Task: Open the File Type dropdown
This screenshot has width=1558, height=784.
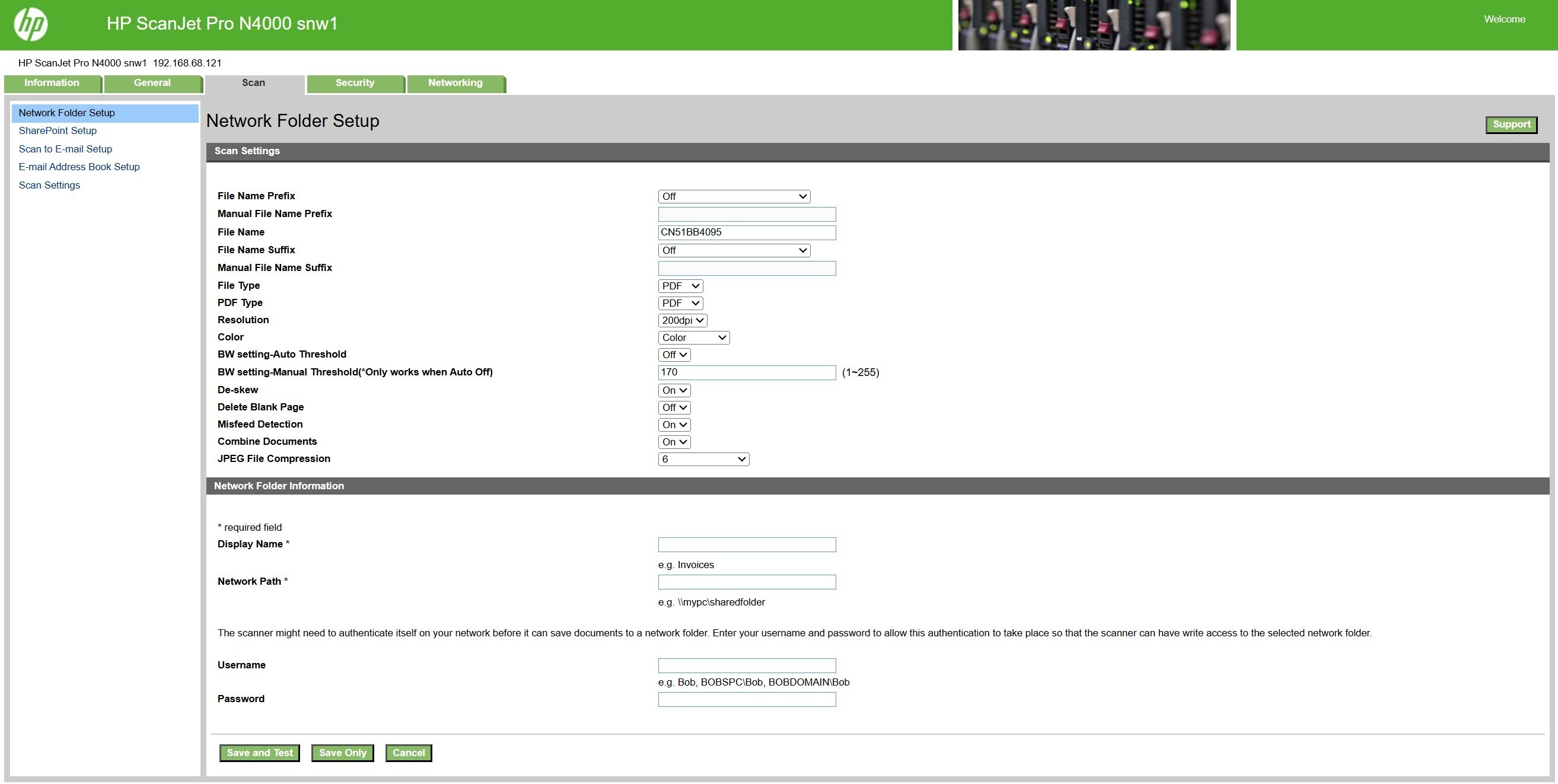Action: click(x=680, y=286)
